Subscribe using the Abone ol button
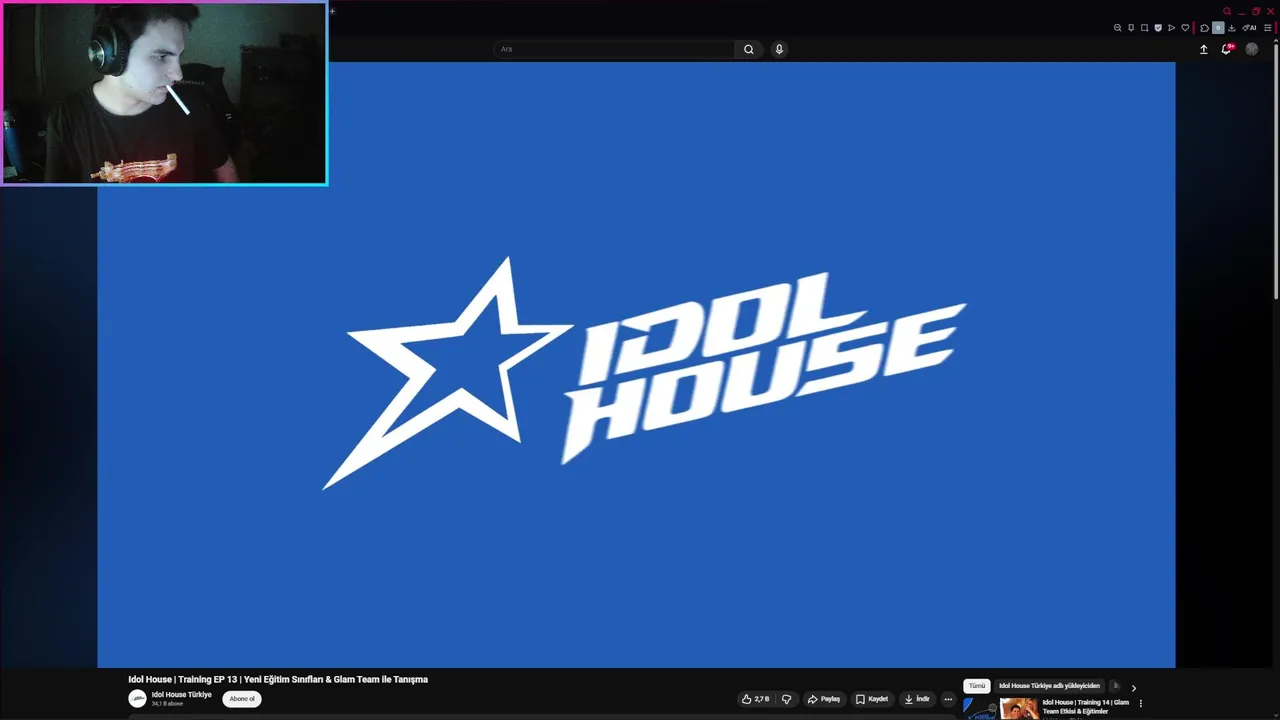Screen dimensions: 1280x720 [242, 699]
